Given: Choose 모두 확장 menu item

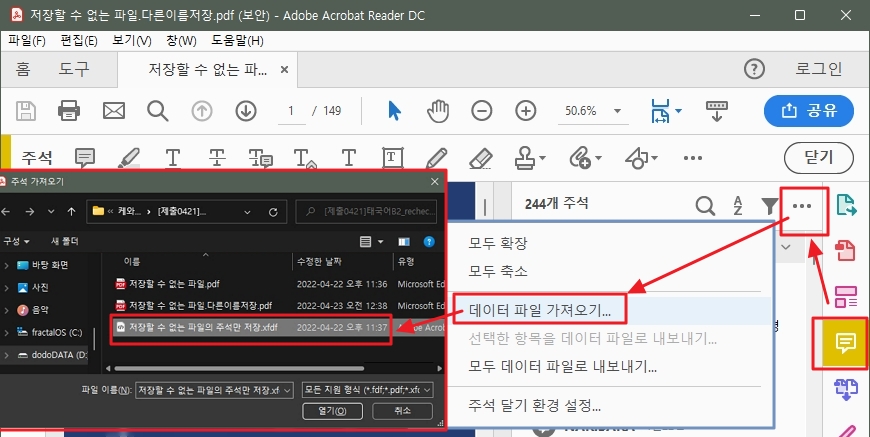Looking at the screenshot, I should click(x=498, y=243).
